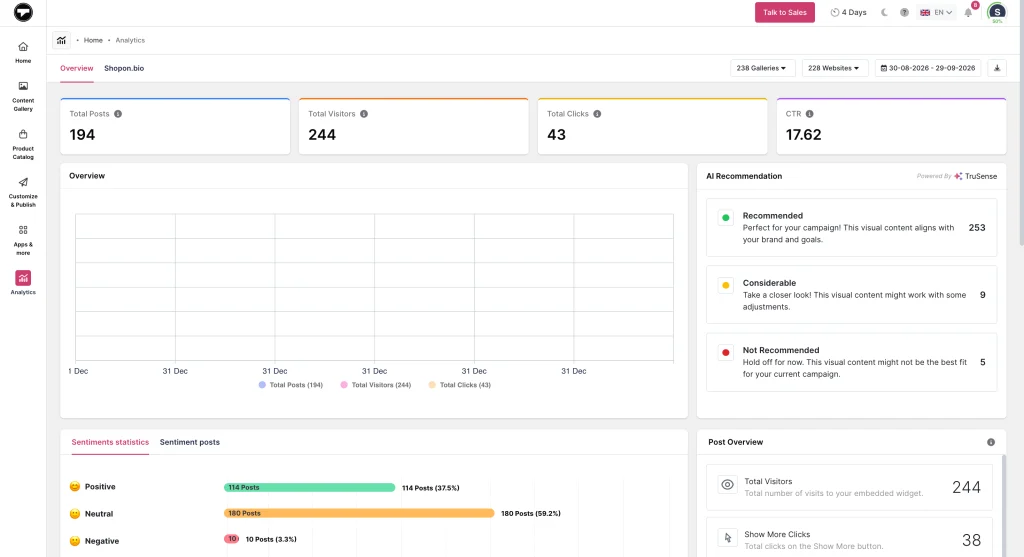
Task: Go to Home breadcrumb
Action: click(x=93, y=40)
